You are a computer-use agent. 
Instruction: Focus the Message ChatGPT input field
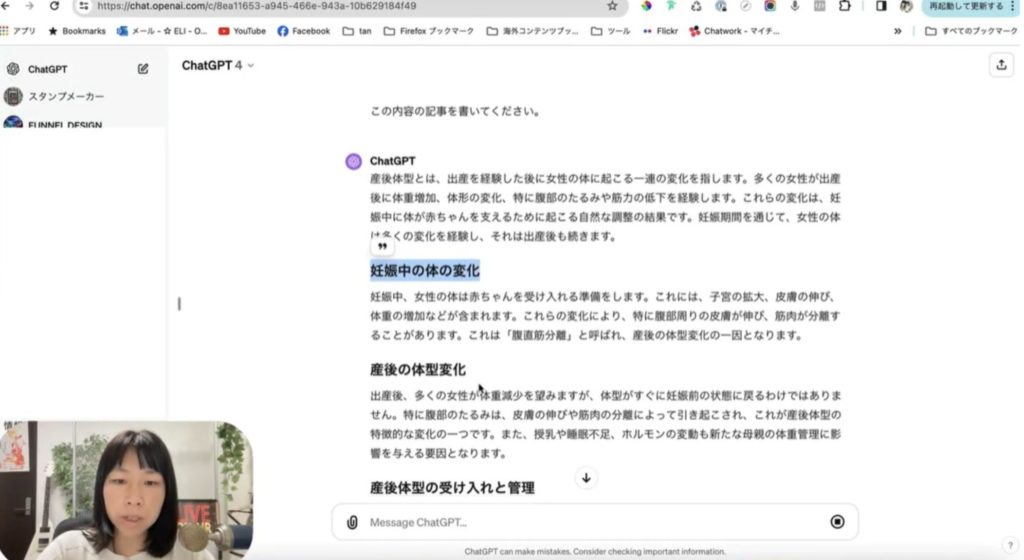click(594, 522)
